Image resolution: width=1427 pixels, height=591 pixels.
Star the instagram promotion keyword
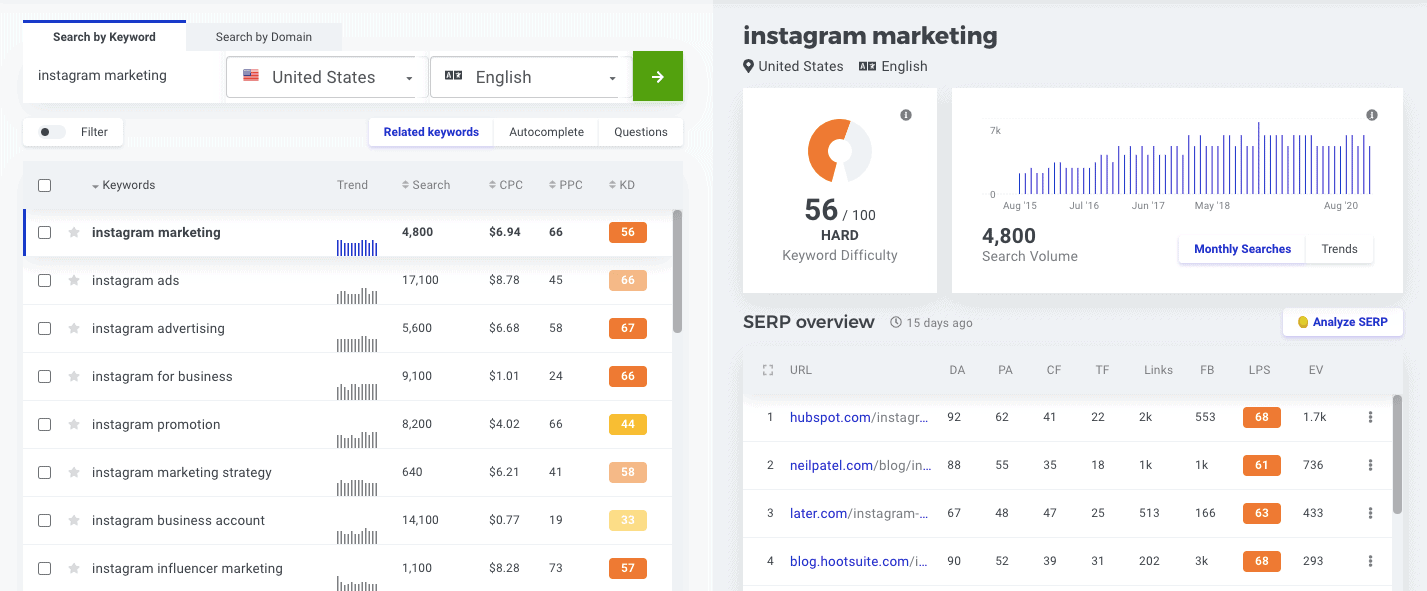click(73, 425)
